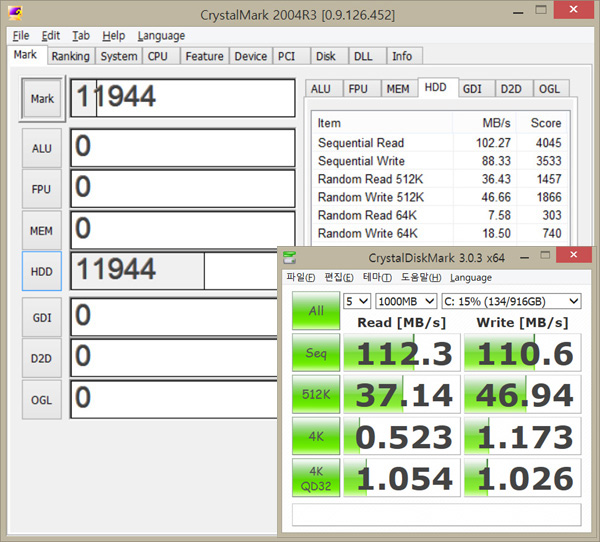The image size is (600, 542).
Task: Select the Random Write 64K row
Action: click(439, 233)
